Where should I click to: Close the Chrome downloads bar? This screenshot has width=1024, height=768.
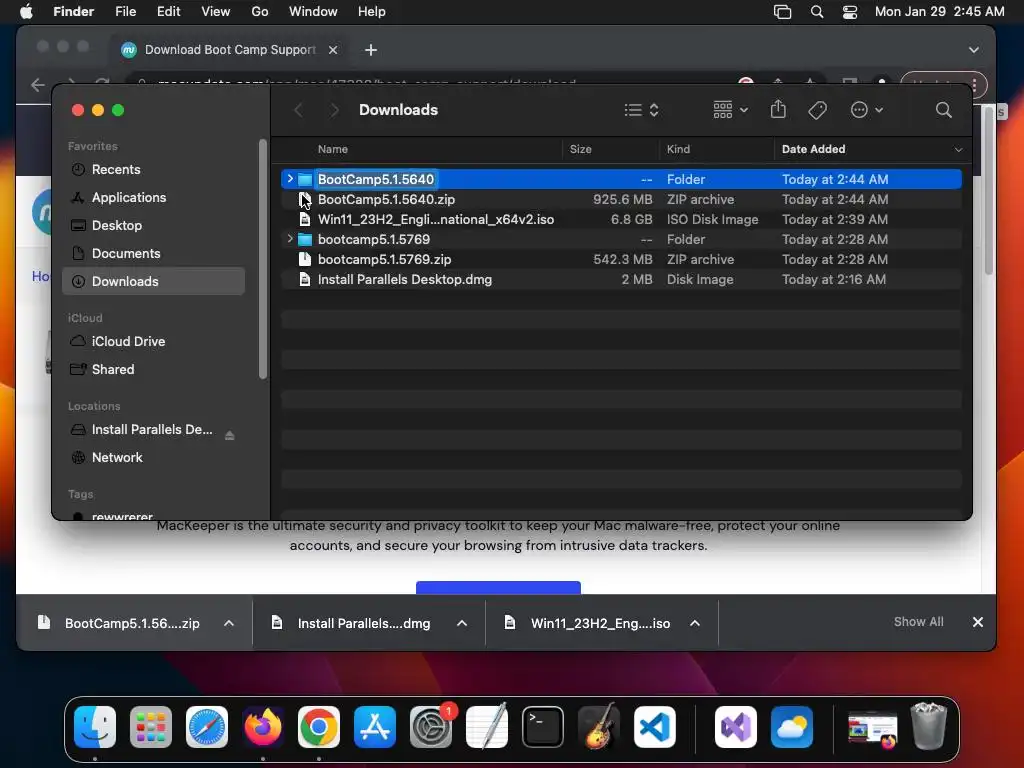[978, 622]
